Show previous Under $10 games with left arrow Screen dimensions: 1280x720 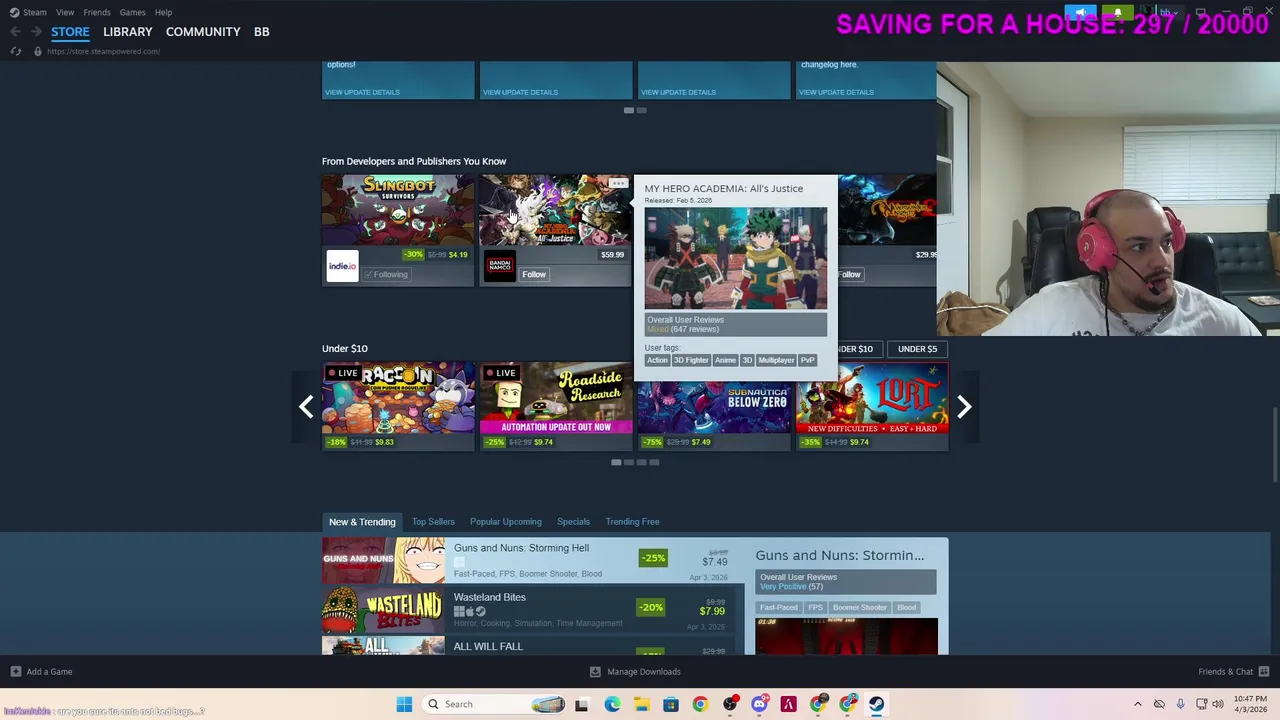pos(306,406)
